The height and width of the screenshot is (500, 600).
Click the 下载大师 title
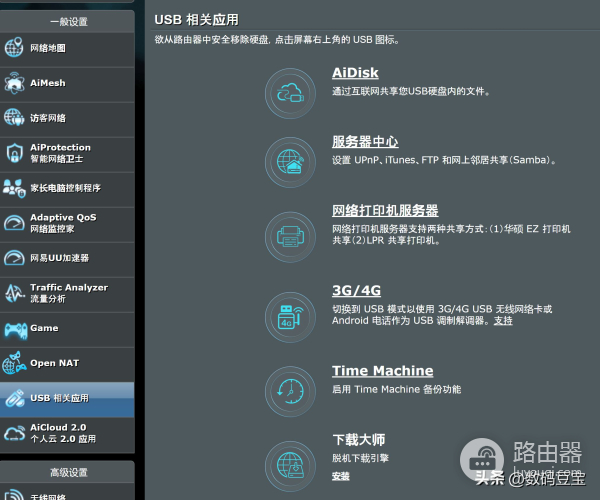[359, 440]
